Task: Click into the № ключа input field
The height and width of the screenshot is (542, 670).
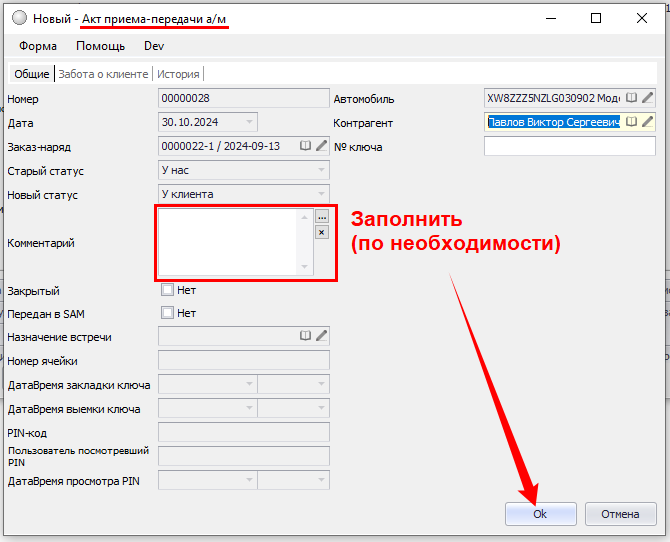Action: pos(568,147)
